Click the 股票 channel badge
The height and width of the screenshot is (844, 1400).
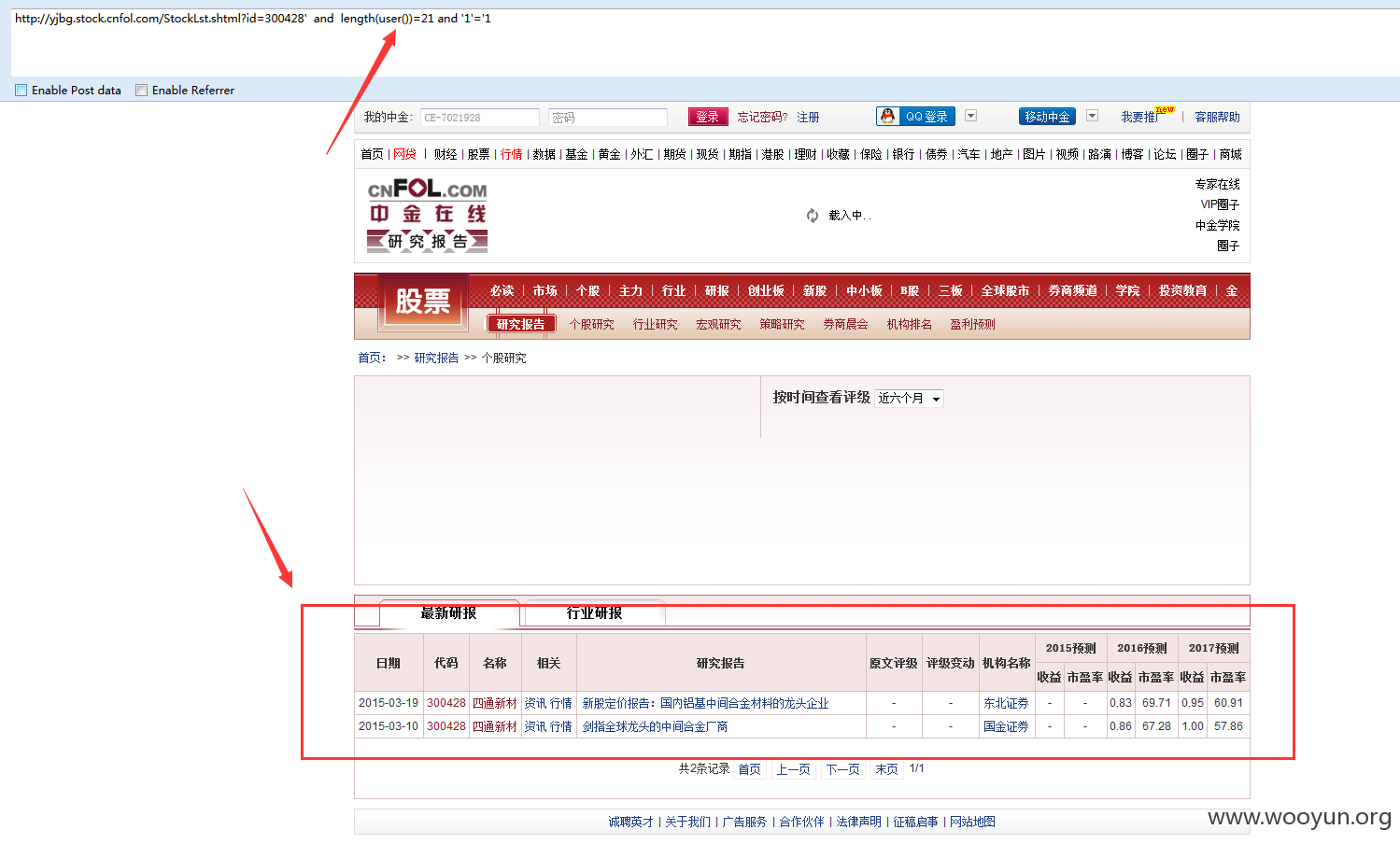[x=423, y=302]
